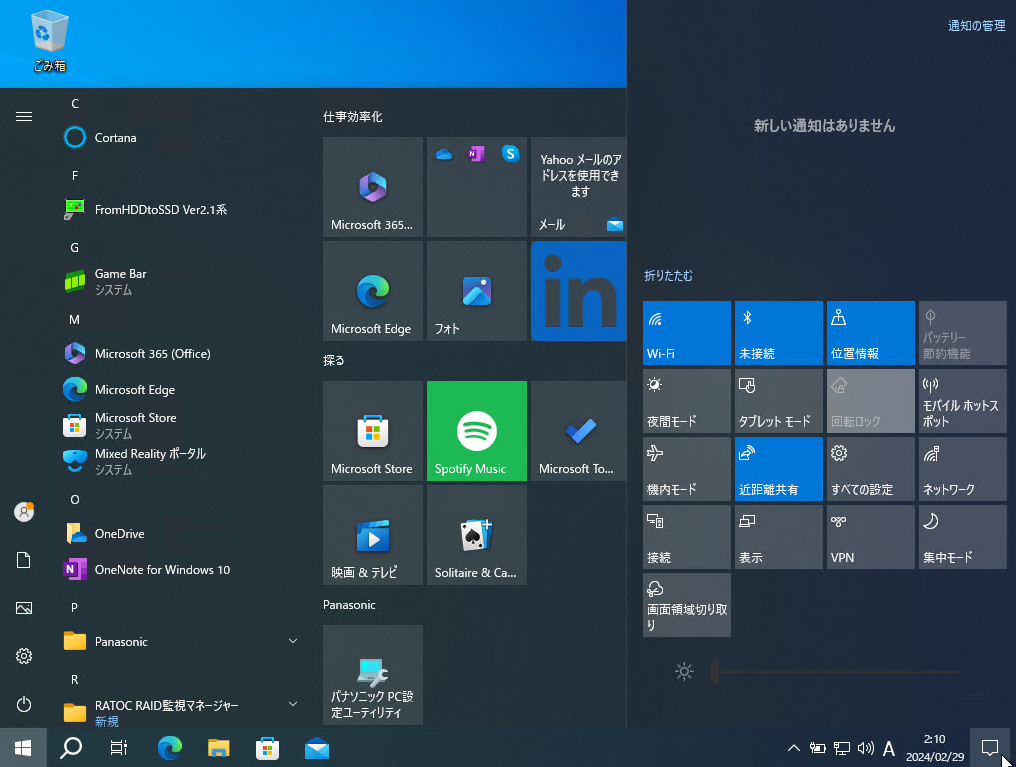The image size is (1016, 767).
Task: Toggle タブレット モード quick action
Action: (779, 401)
